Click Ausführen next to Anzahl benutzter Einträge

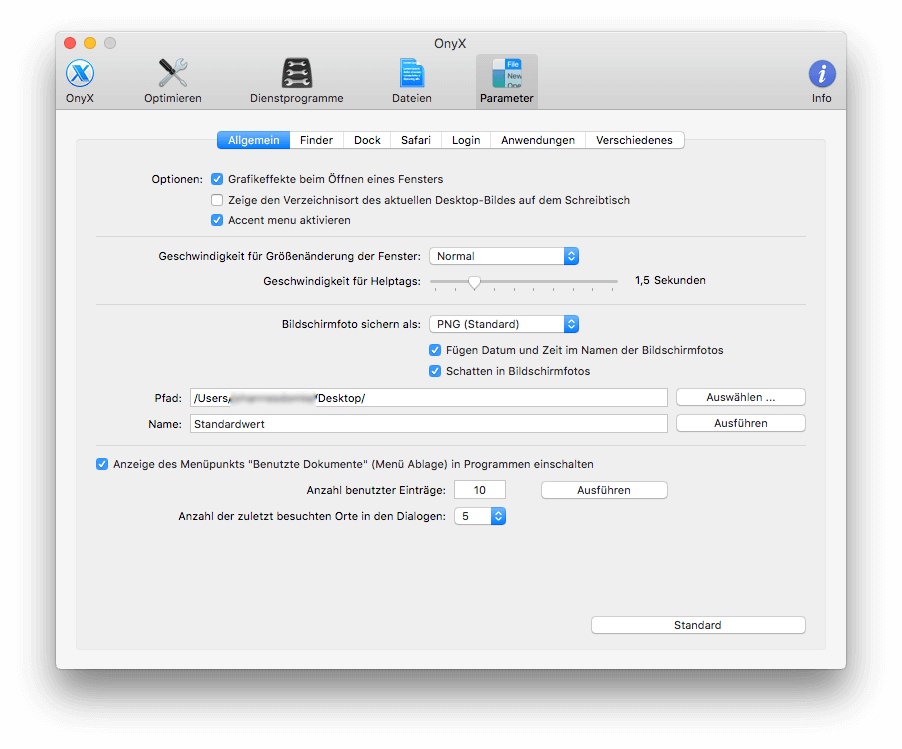[604, 490]
